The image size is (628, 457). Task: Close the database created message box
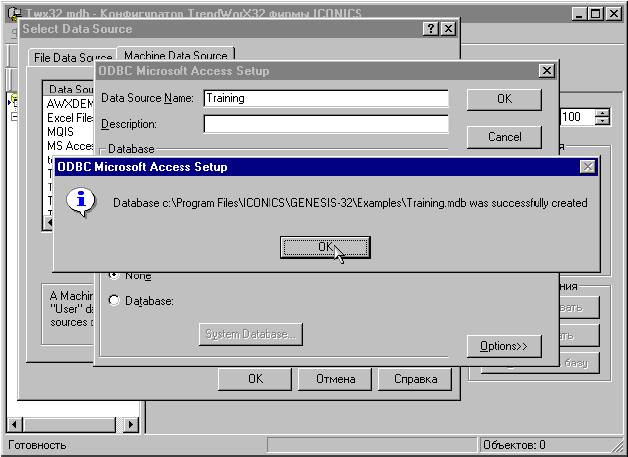click(588, 167)
